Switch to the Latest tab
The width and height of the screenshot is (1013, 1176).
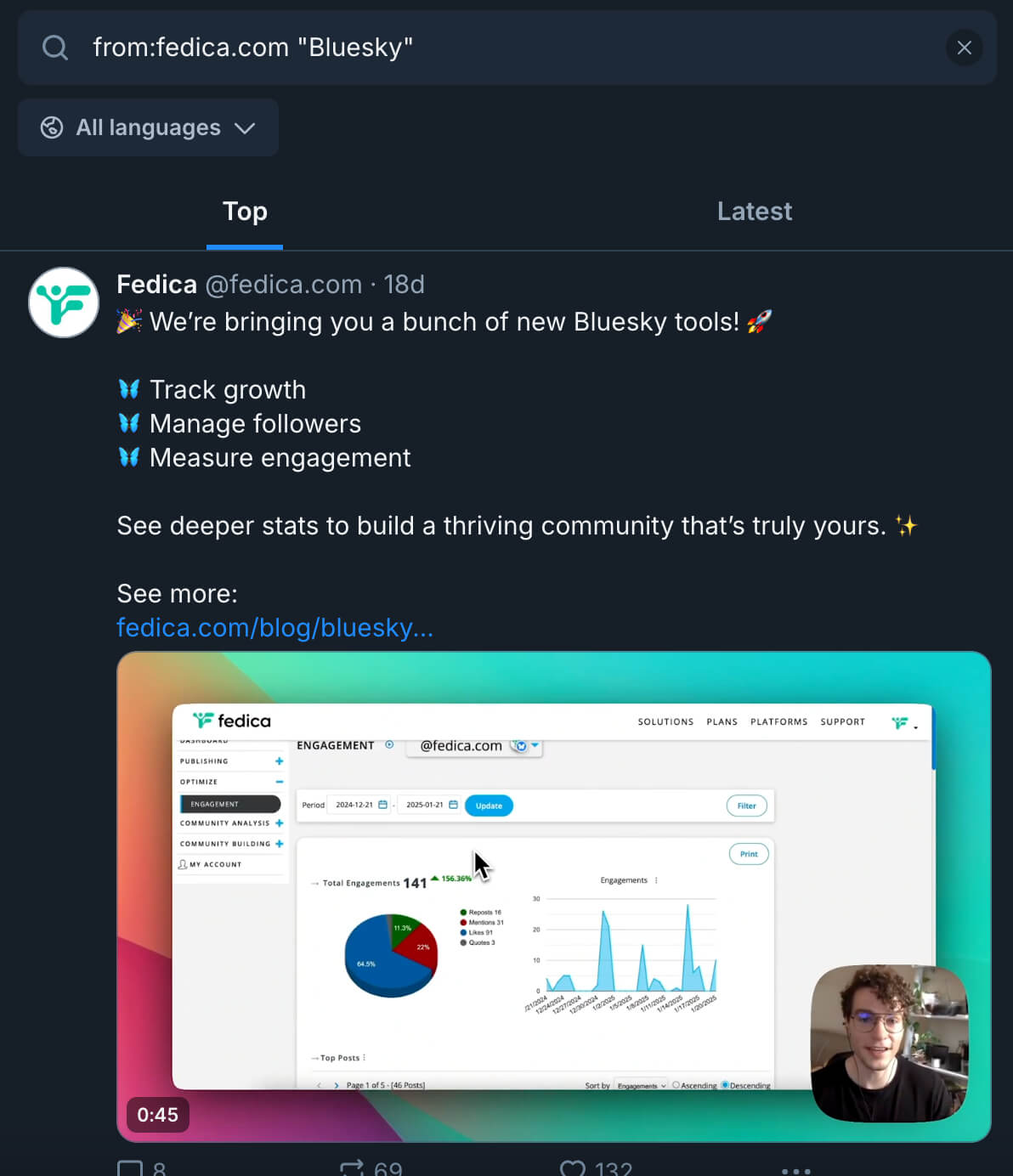pos(754,212)
